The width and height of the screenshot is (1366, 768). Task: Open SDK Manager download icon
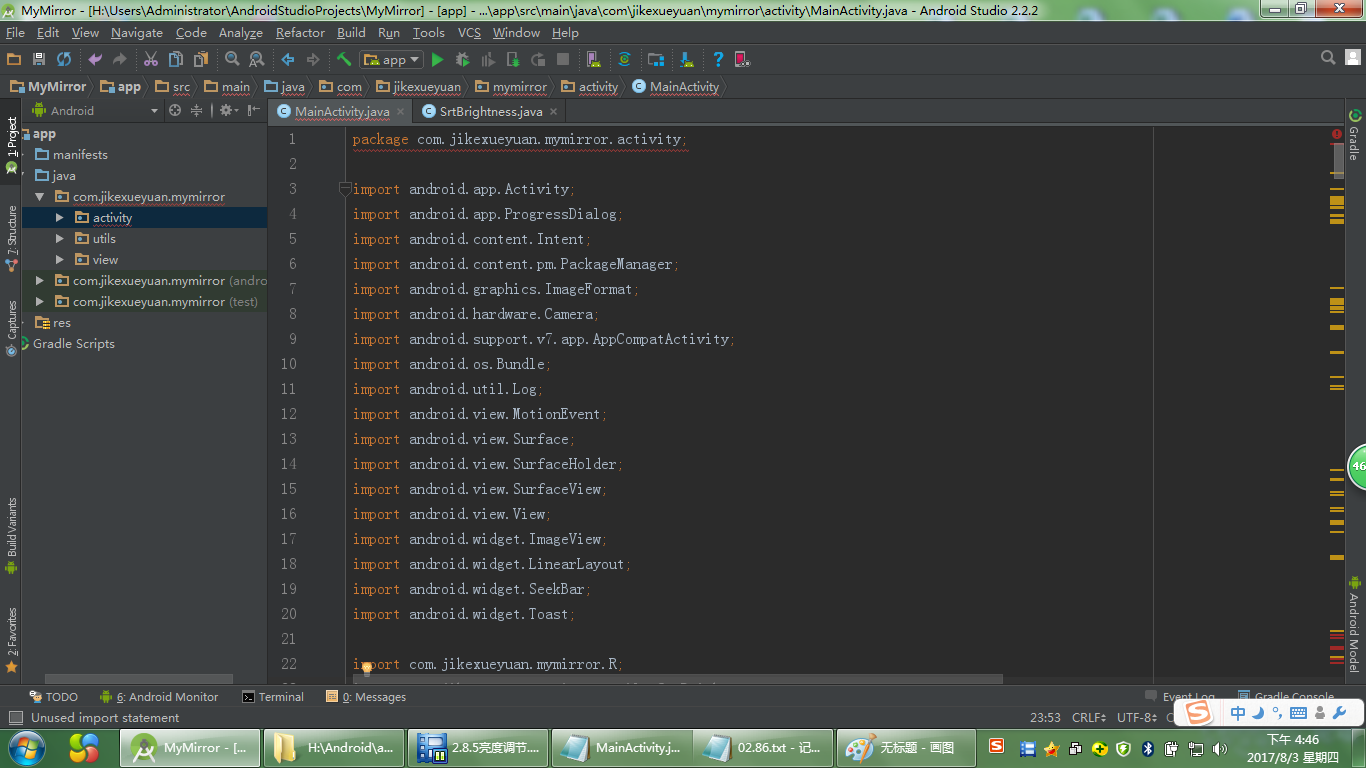(x=687, y=60)
